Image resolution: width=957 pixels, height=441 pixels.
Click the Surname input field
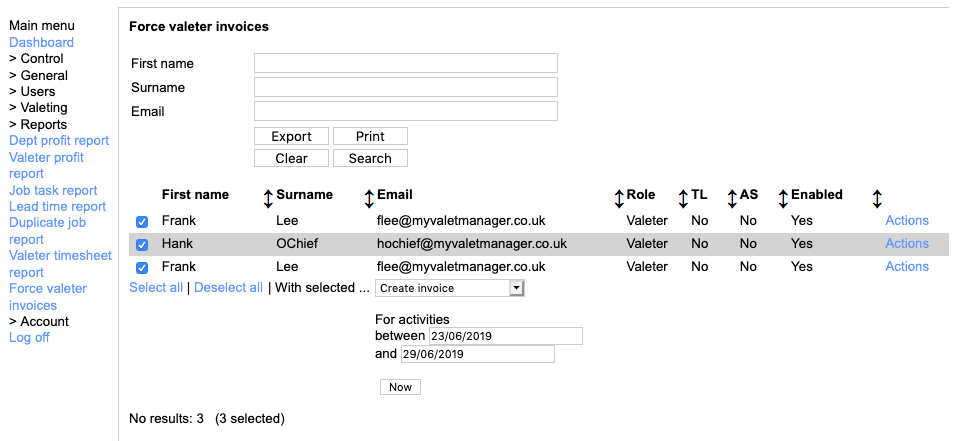point(405,87)
